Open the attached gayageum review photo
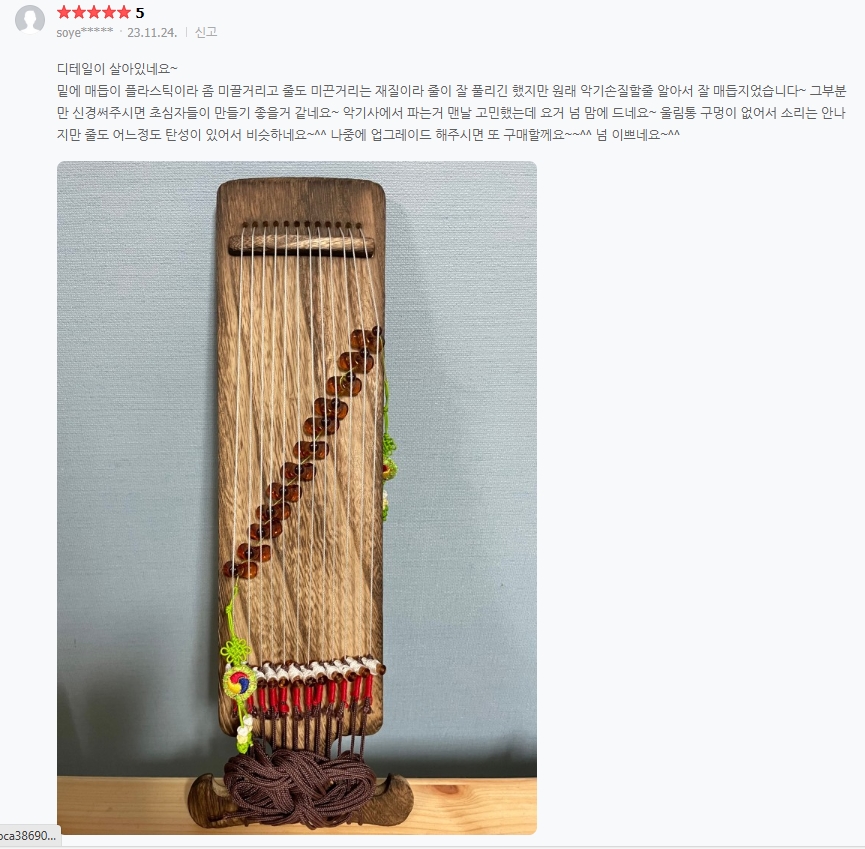 [x=297, y=498]
